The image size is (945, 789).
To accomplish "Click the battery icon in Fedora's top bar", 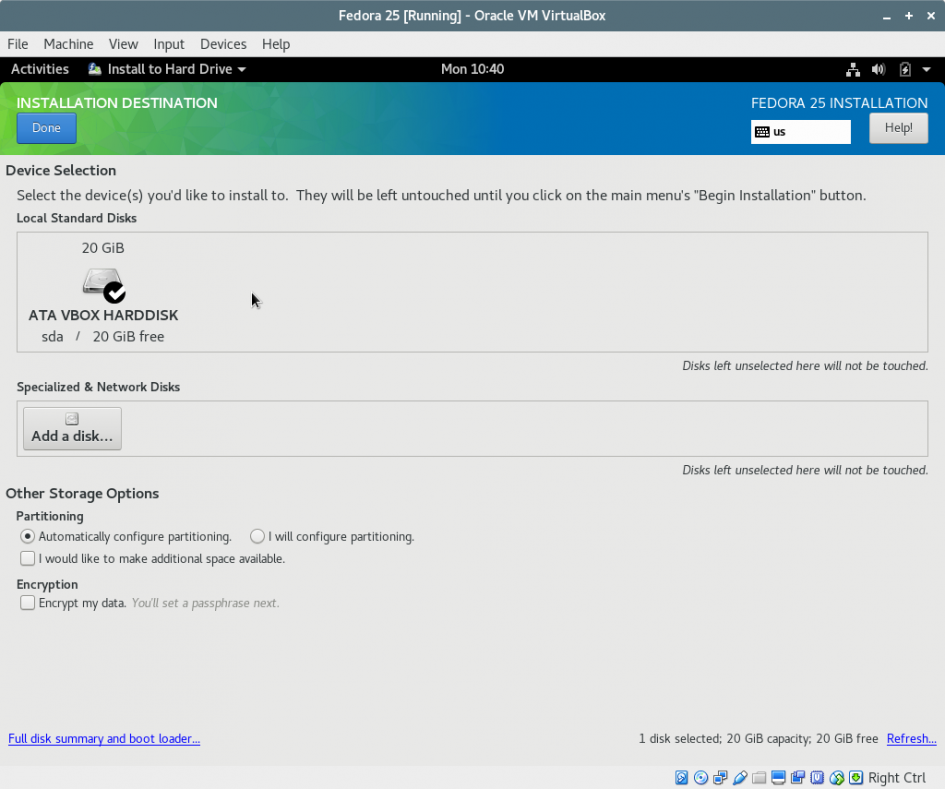I will click(903, 69).
